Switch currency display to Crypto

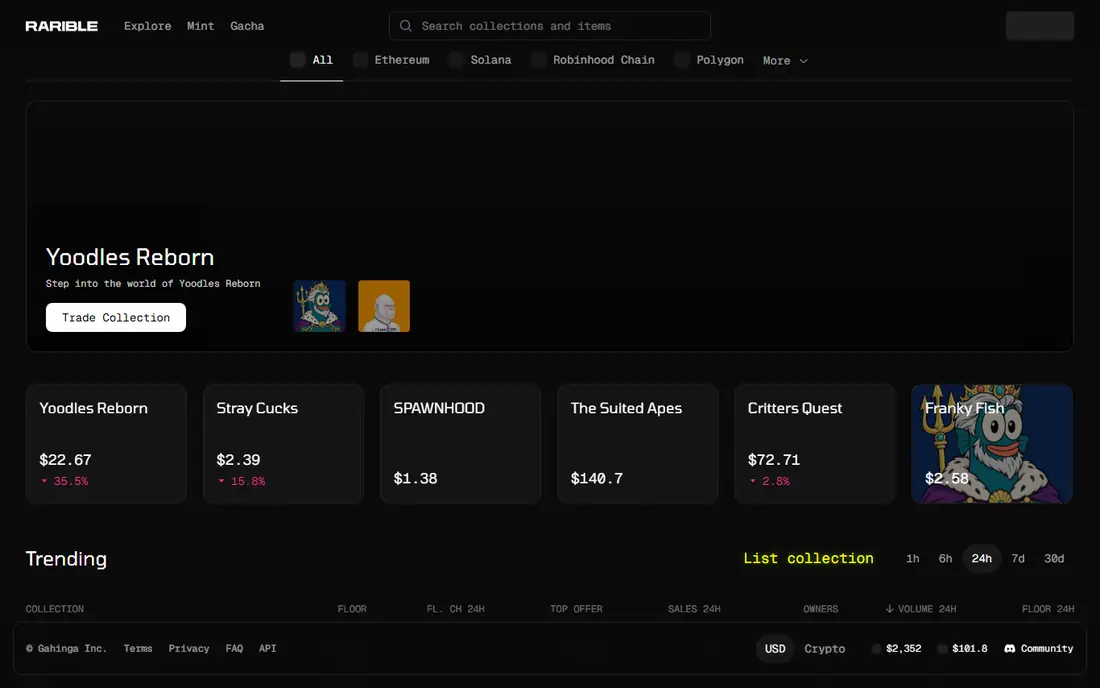(824, 649)
